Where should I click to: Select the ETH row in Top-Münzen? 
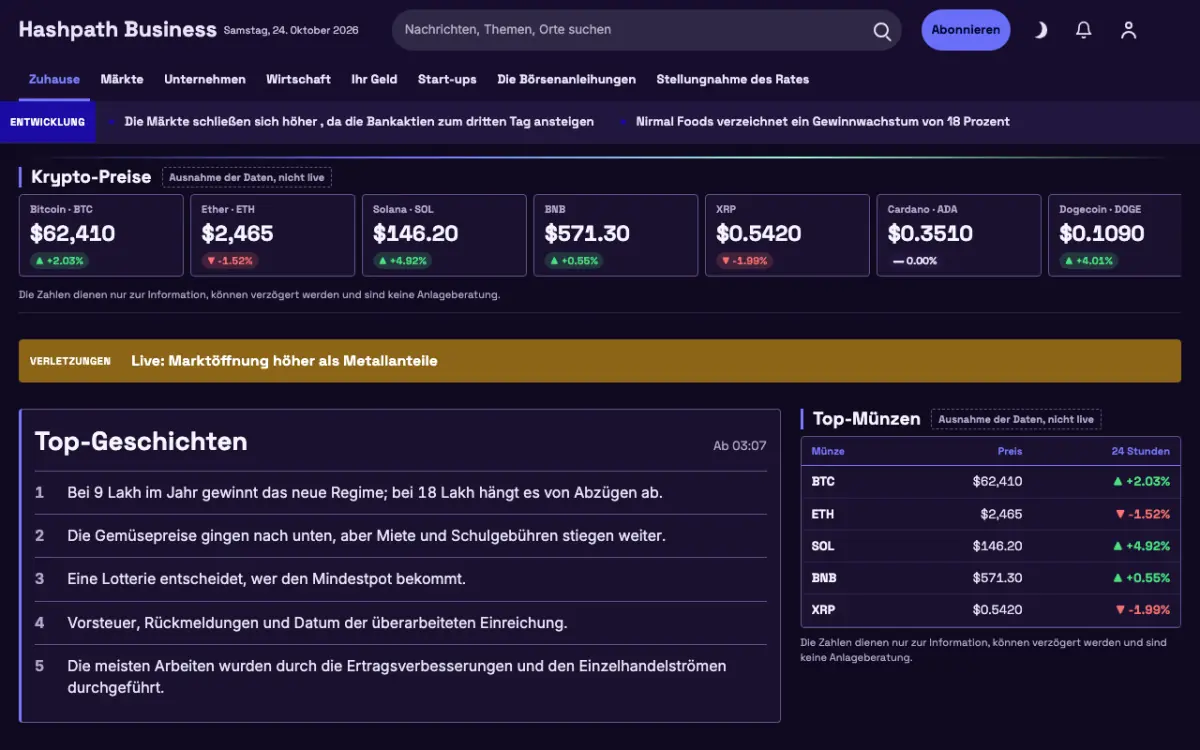tap(990, 514)
